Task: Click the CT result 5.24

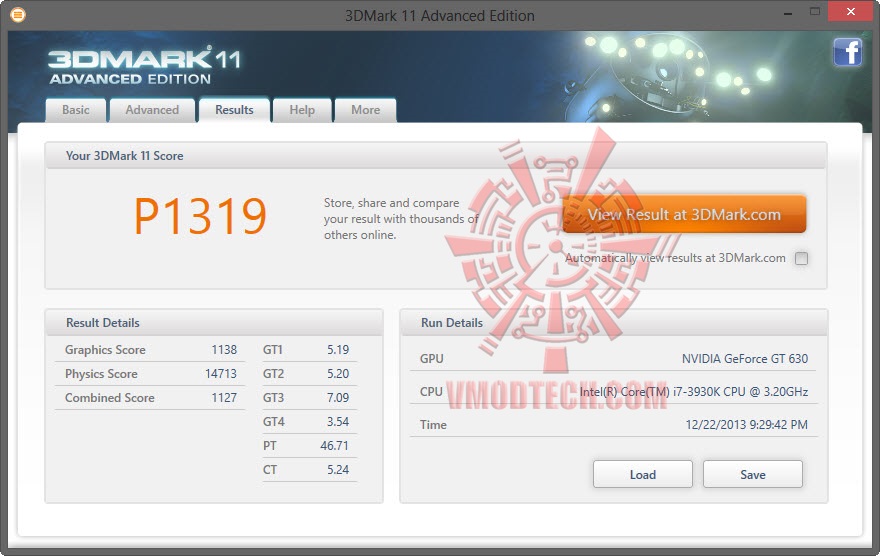Action: 338,470
